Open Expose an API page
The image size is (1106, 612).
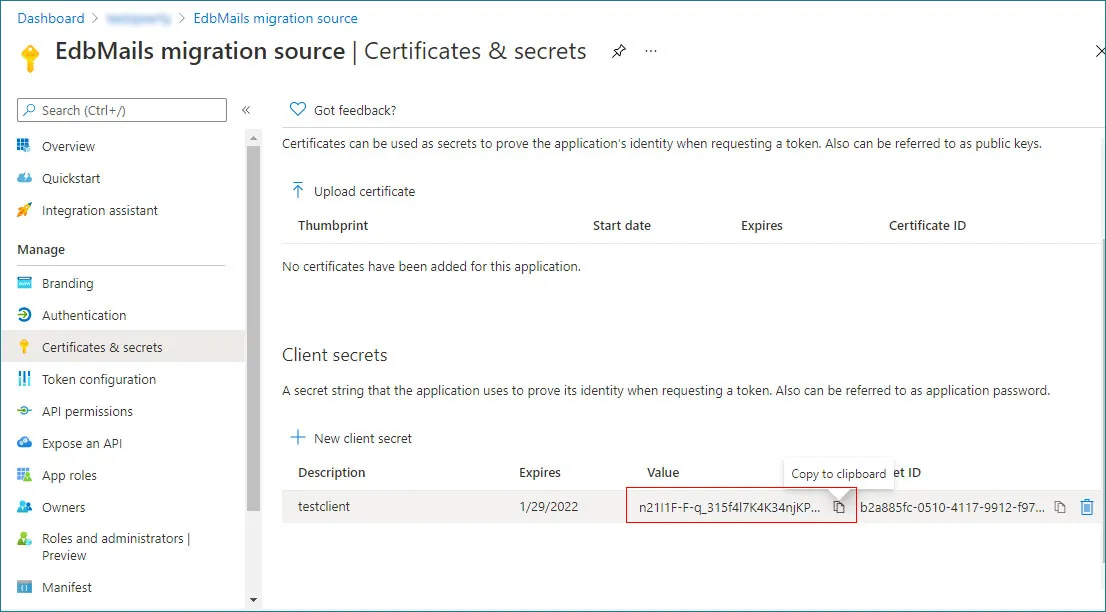click(x=82, y=443)
